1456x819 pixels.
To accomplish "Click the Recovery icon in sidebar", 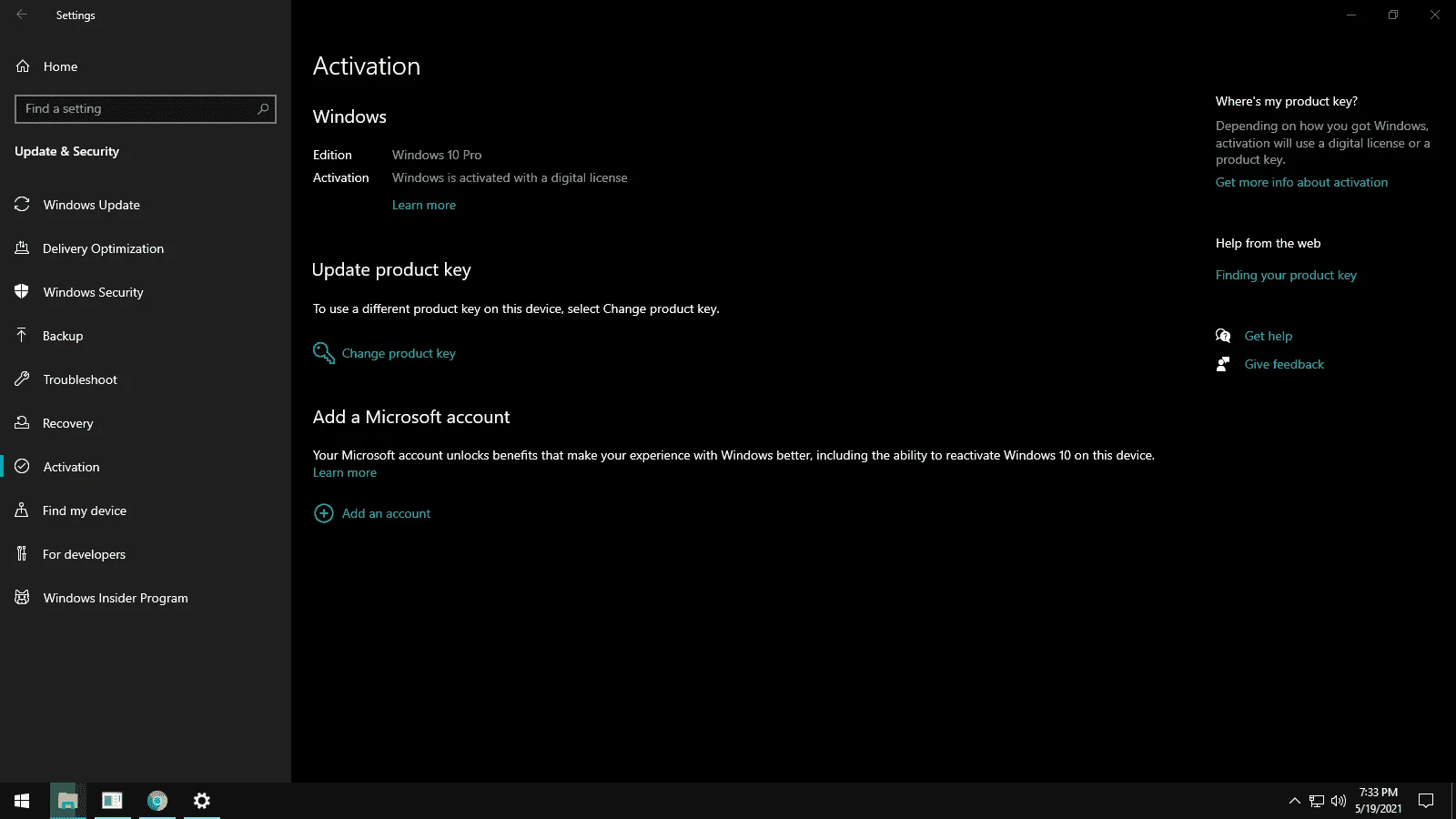I will [23, 423].
